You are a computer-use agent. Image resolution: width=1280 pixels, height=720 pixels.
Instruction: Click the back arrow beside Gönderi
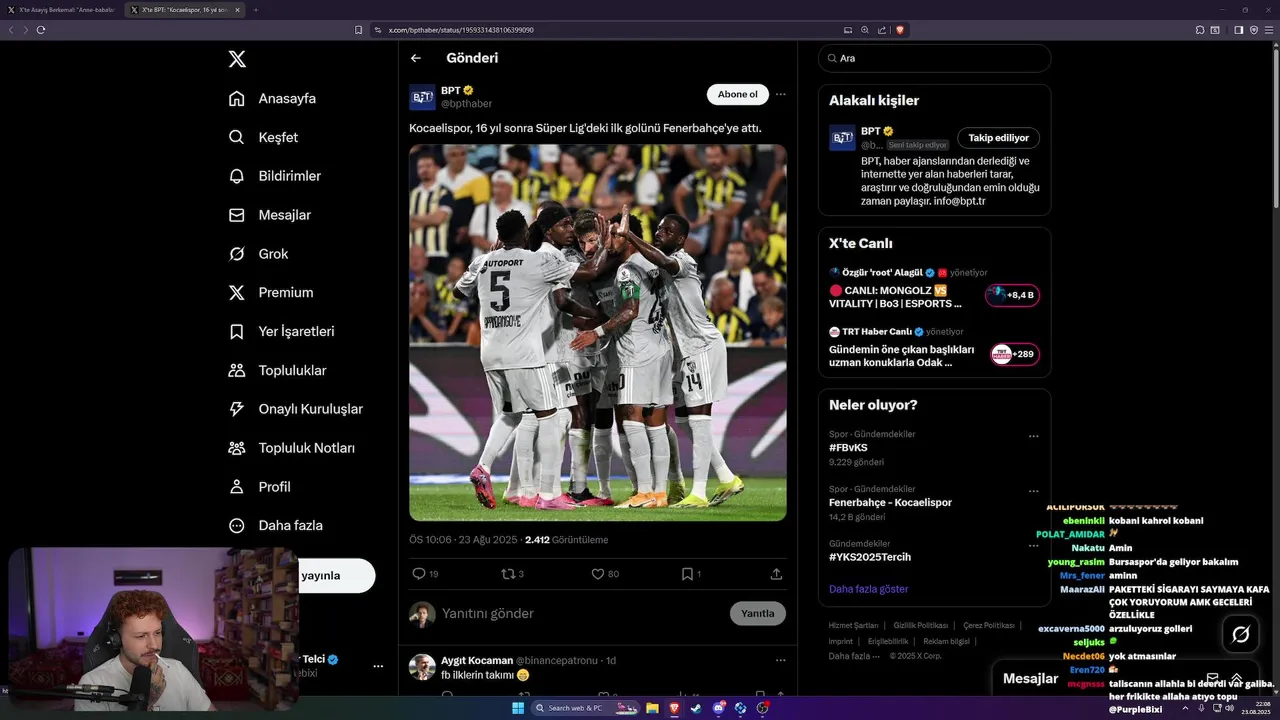click(x=416, y=58)
